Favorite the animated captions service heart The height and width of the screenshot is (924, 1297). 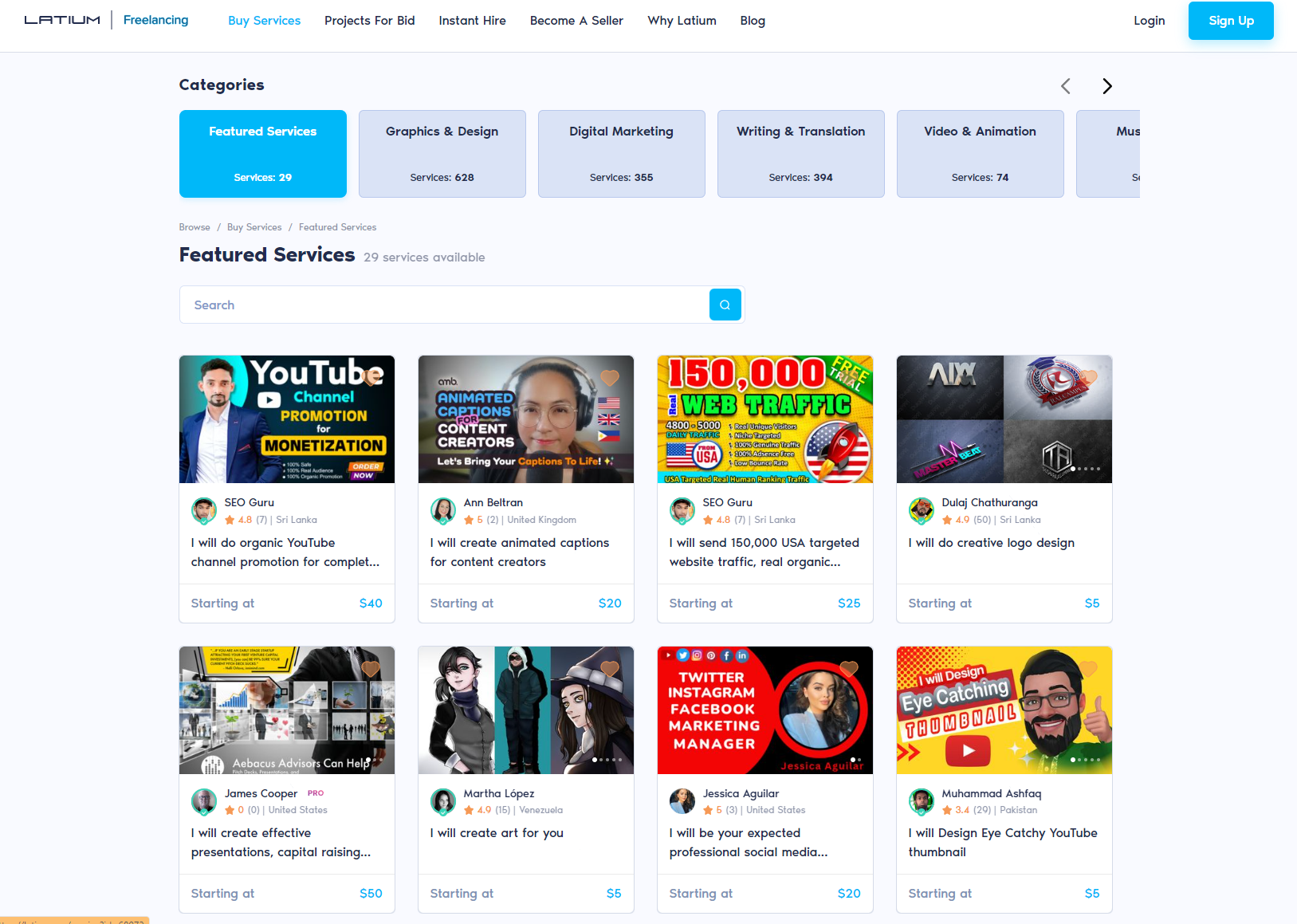click(610, 377)
